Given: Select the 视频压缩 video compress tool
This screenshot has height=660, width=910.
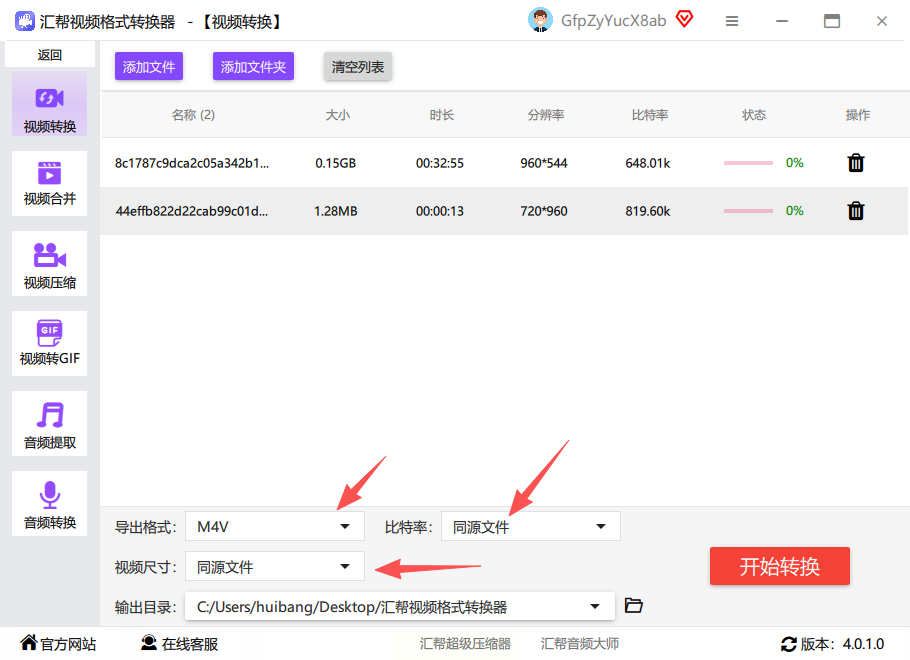Looking at the screenshot, I should click(49, 264).
